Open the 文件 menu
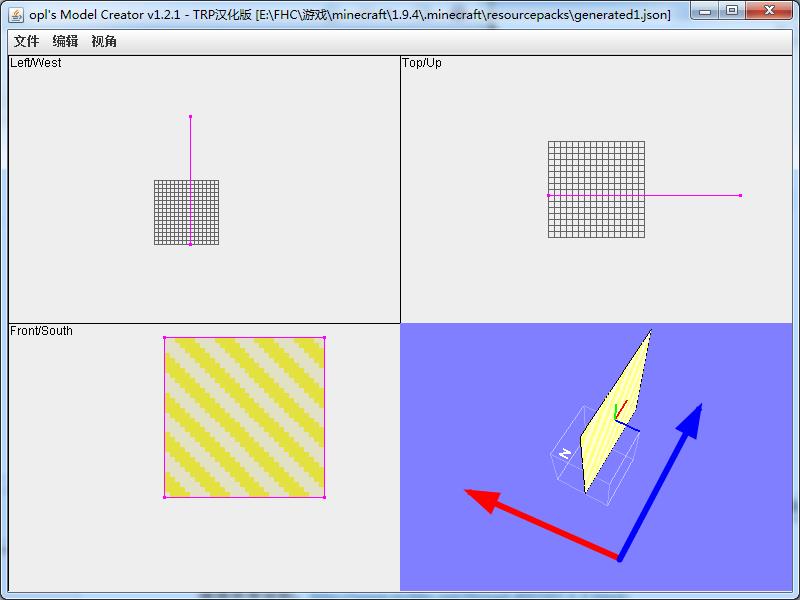 pos(26,41)
